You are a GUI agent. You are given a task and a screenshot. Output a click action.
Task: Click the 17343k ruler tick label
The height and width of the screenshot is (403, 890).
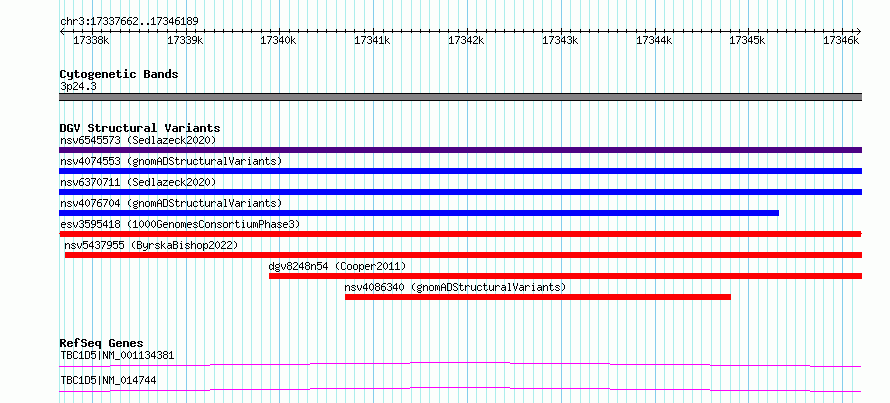coord(561,40)
